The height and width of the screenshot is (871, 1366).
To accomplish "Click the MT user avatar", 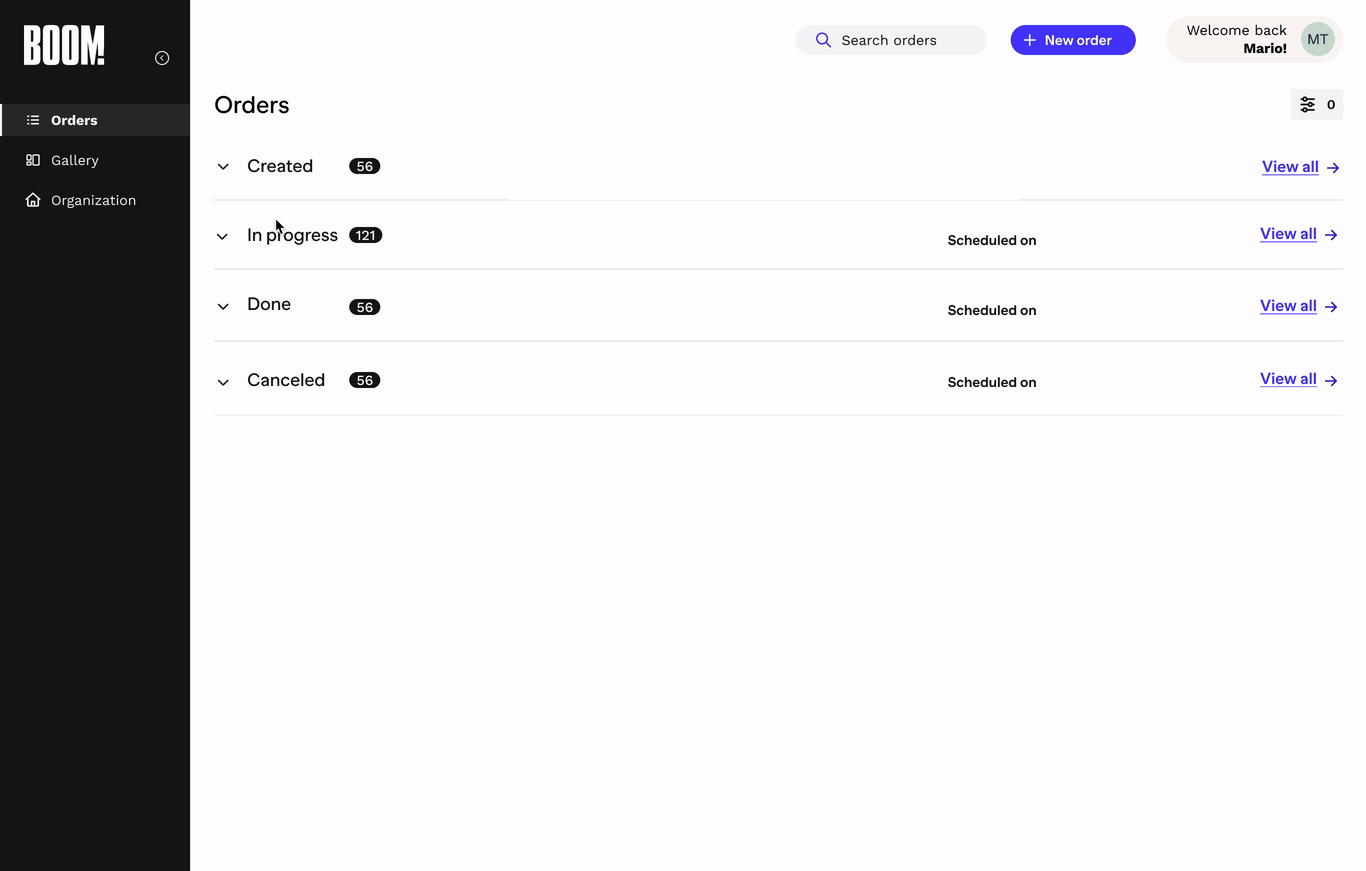I will point(1317,40).
